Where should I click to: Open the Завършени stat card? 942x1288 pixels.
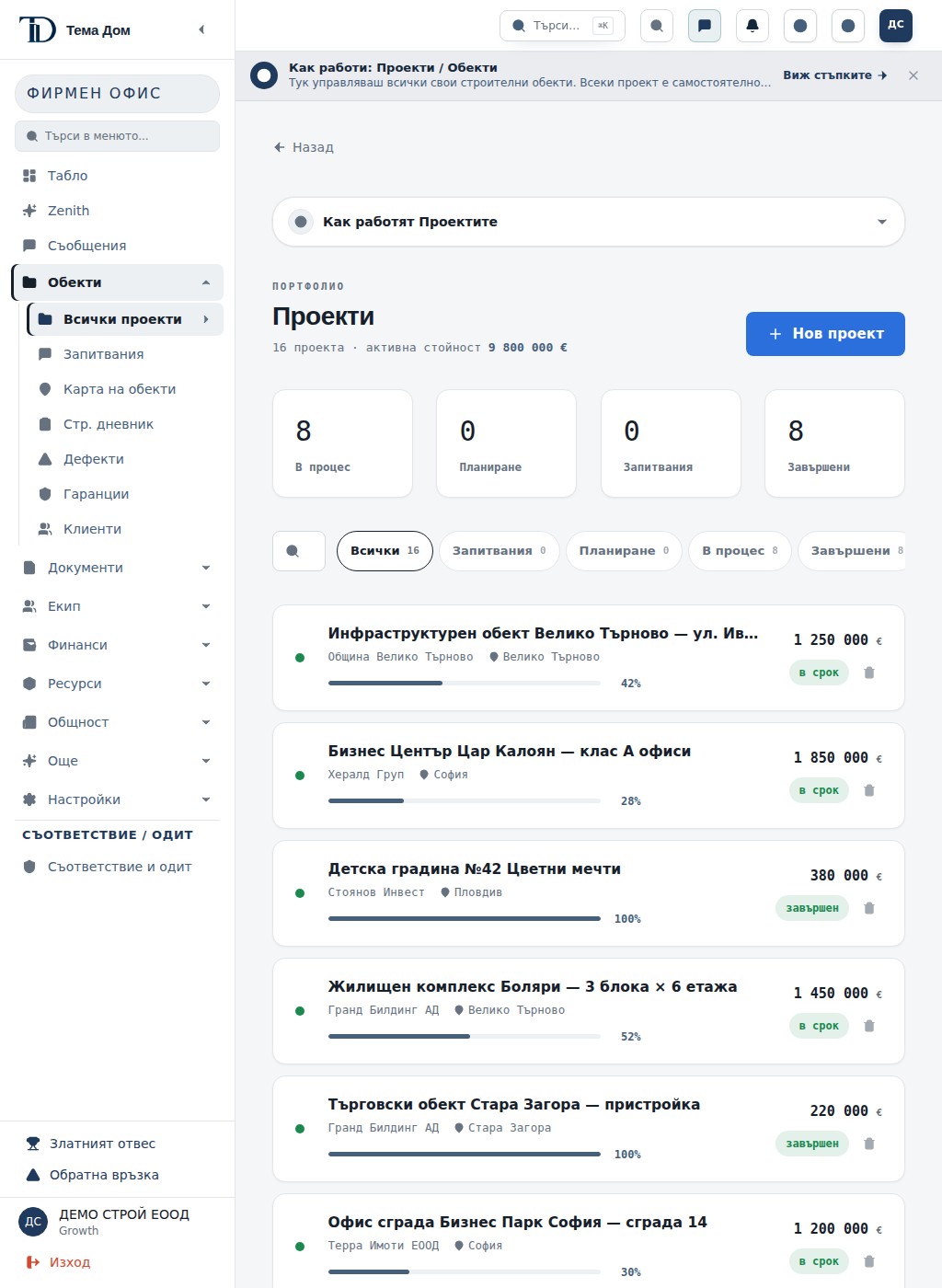click(834, 443)
